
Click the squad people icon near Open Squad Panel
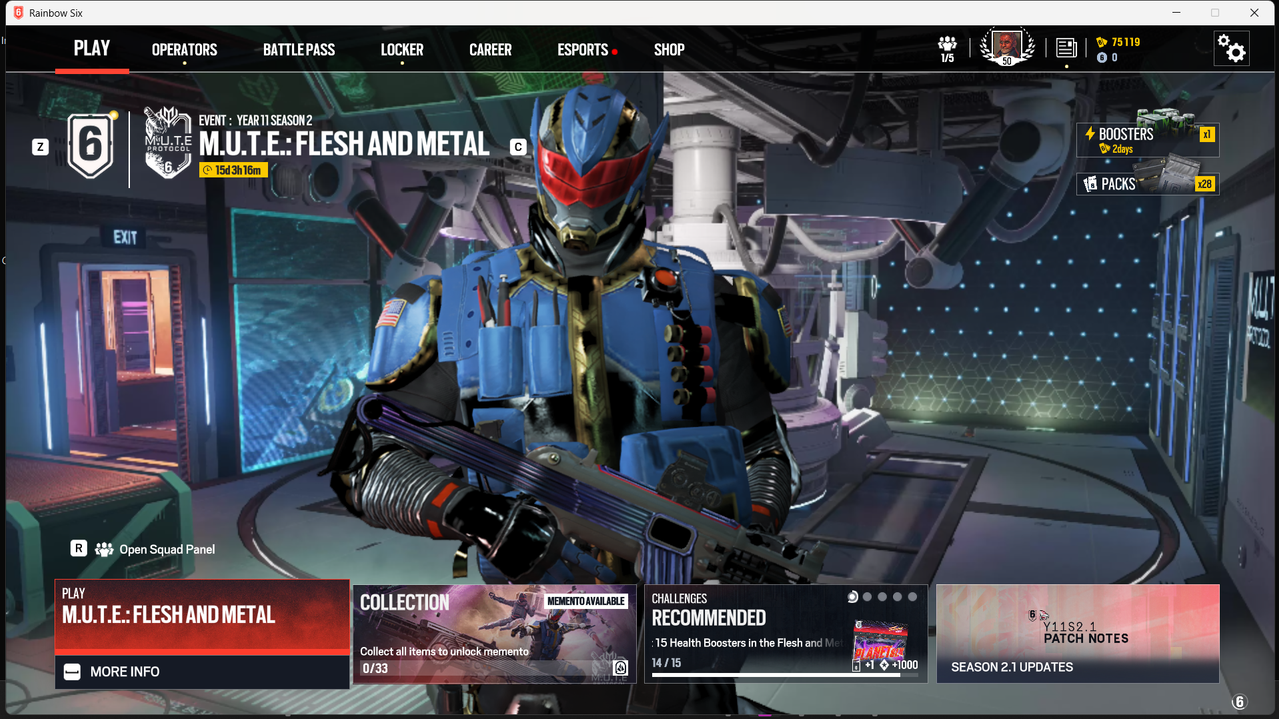click(x=104, y=549)
